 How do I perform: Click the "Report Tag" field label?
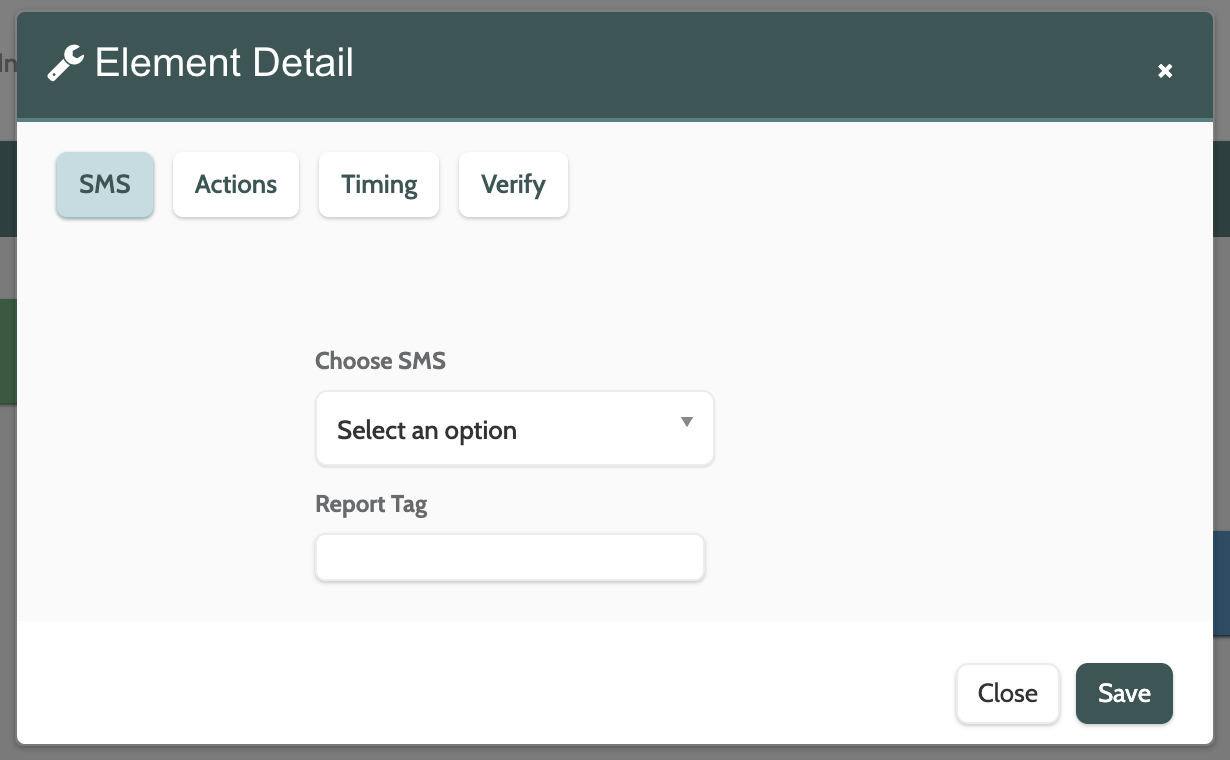coord(371,504)
